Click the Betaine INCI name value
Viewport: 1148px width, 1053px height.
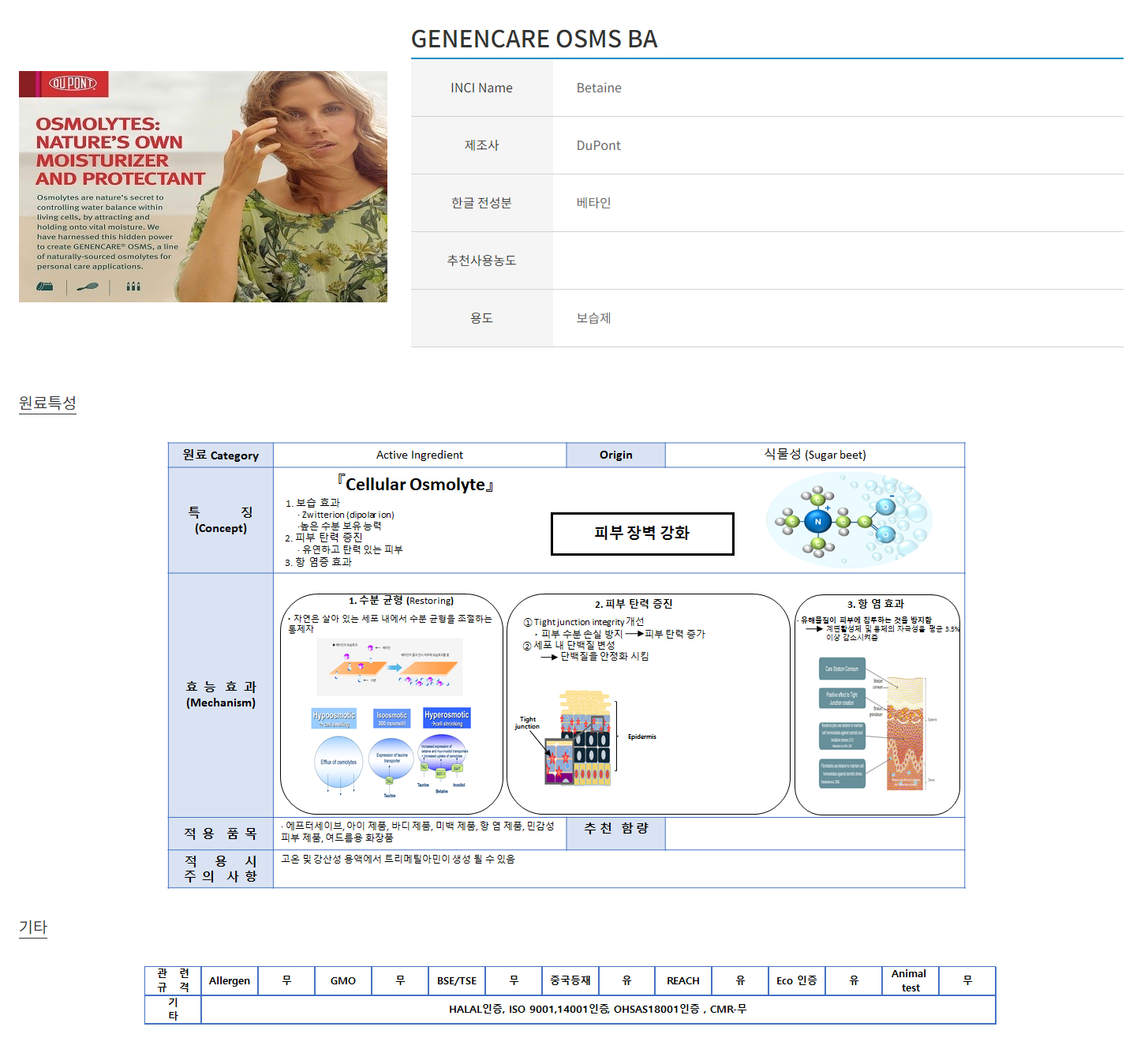tap(599, 88)
